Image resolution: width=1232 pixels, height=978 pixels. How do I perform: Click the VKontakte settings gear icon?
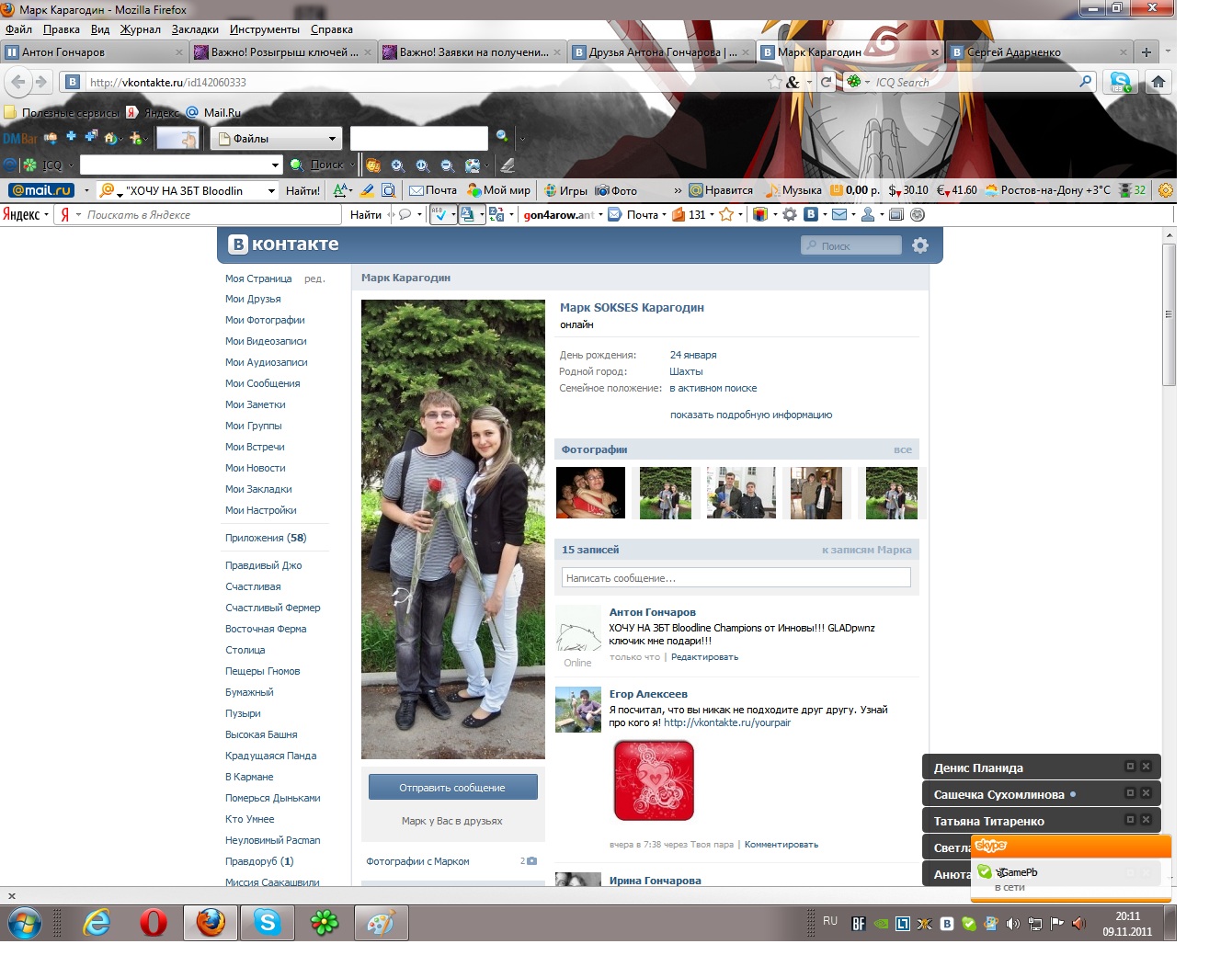pos(919,245)
